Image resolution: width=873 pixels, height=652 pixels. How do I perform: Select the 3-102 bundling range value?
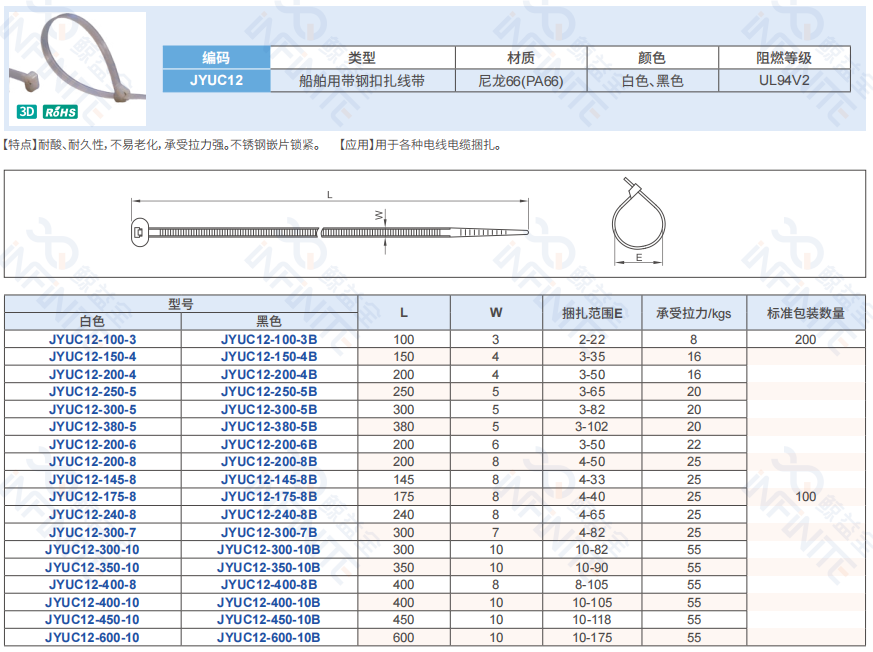[x=592, y=427]
